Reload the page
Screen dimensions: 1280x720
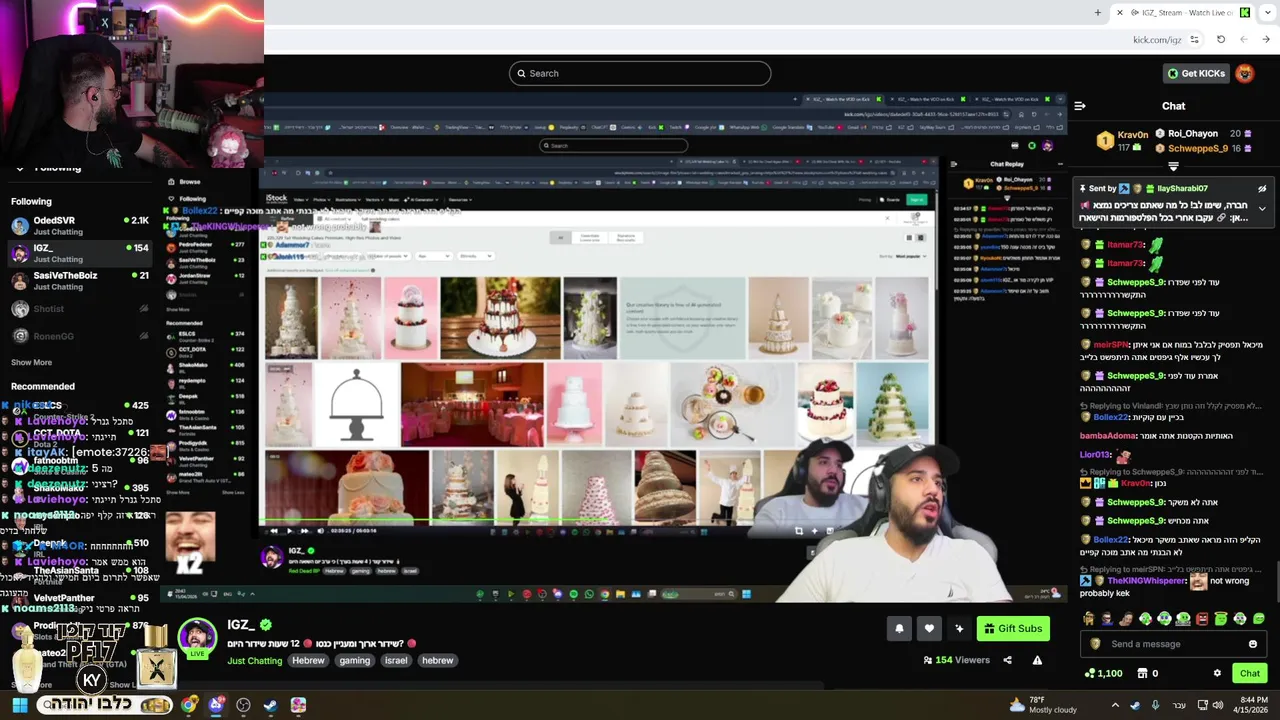tap(1220, 40)
